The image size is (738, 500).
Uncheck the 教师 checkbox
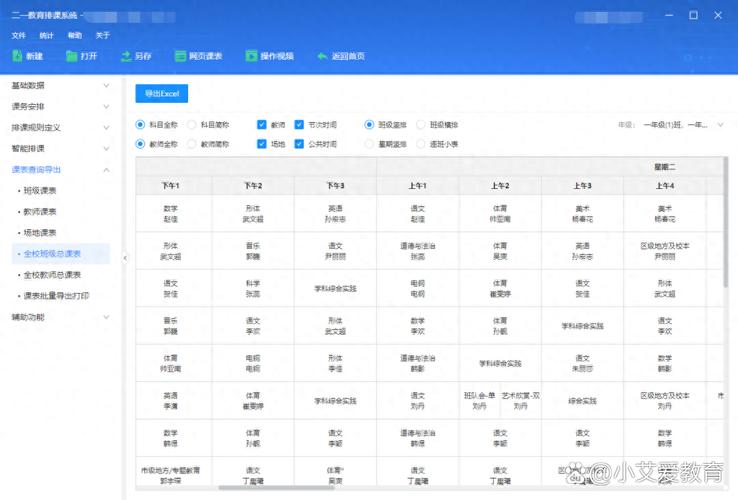pyautogui.click(x=262, y=125)
